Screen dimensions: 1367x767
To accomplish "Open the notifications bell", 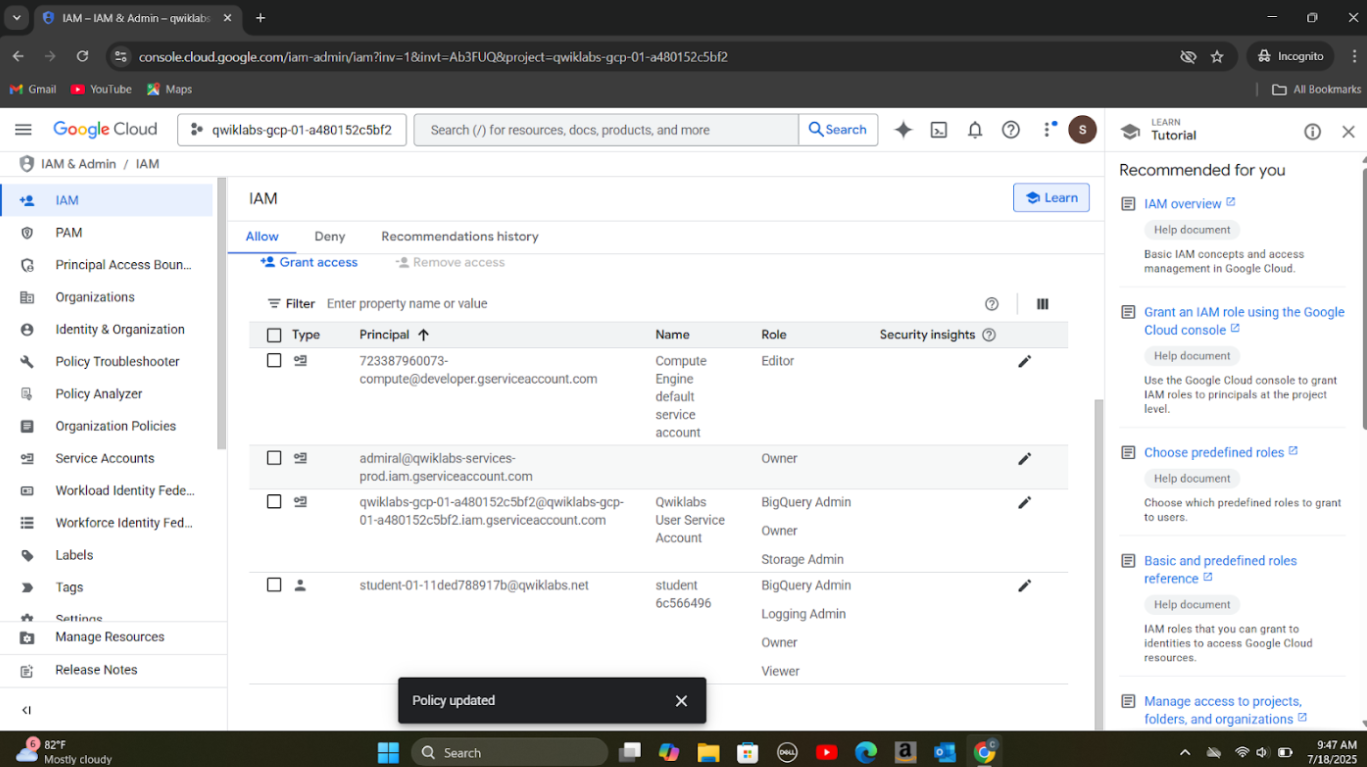I will [975, 130].
